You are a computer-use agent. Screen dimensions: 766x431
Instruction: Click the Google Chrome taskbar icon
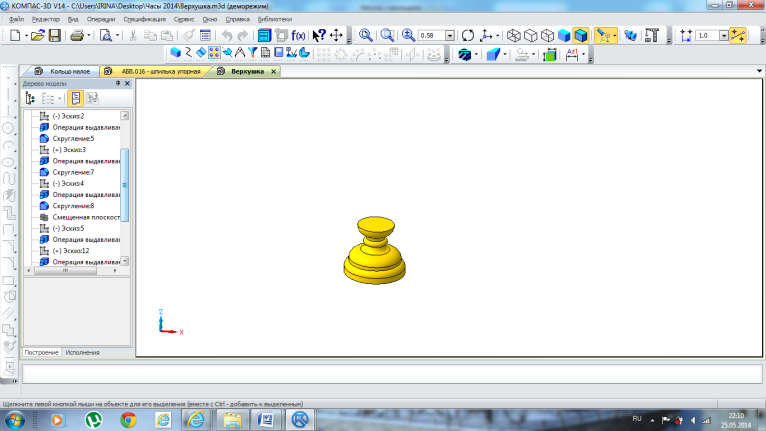(128, 419)
